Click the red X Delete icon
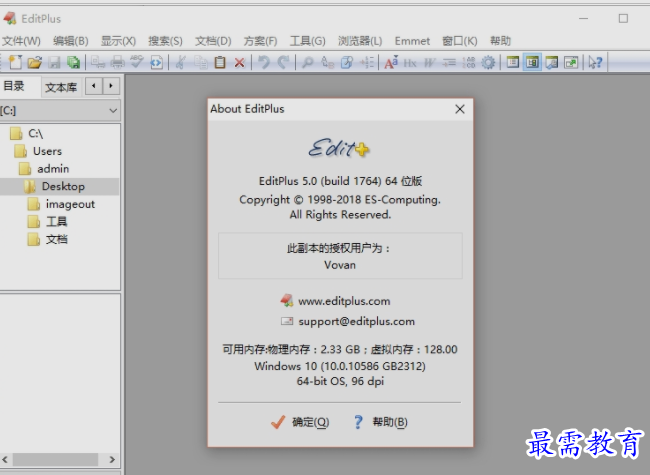 (239, 63)
